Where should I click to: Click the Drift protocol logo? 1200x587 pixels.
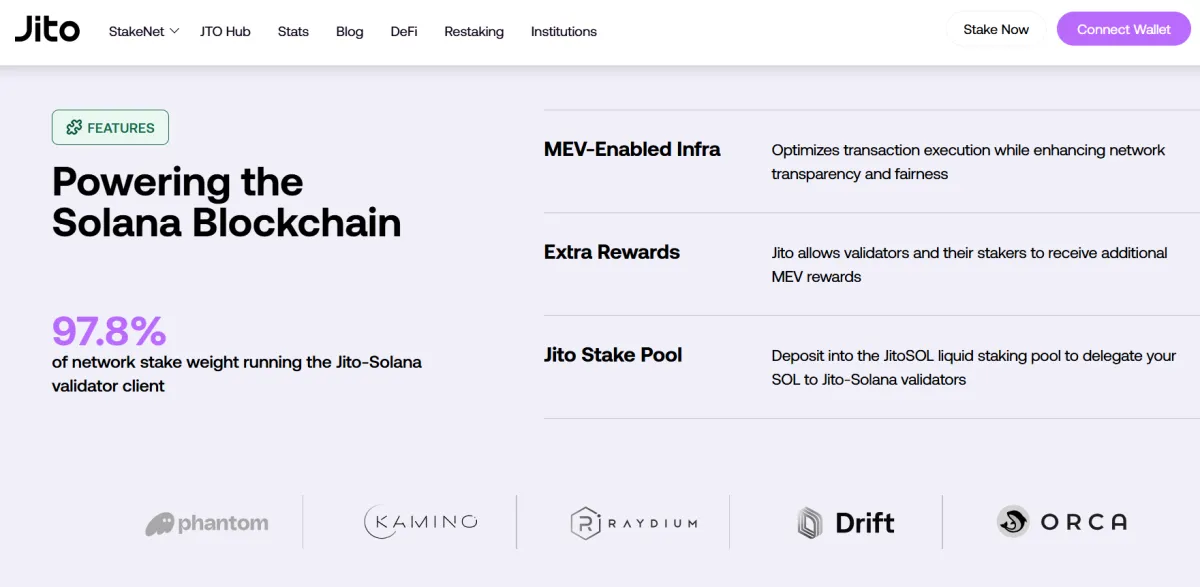pyautogui.click(x=845, y=522)
